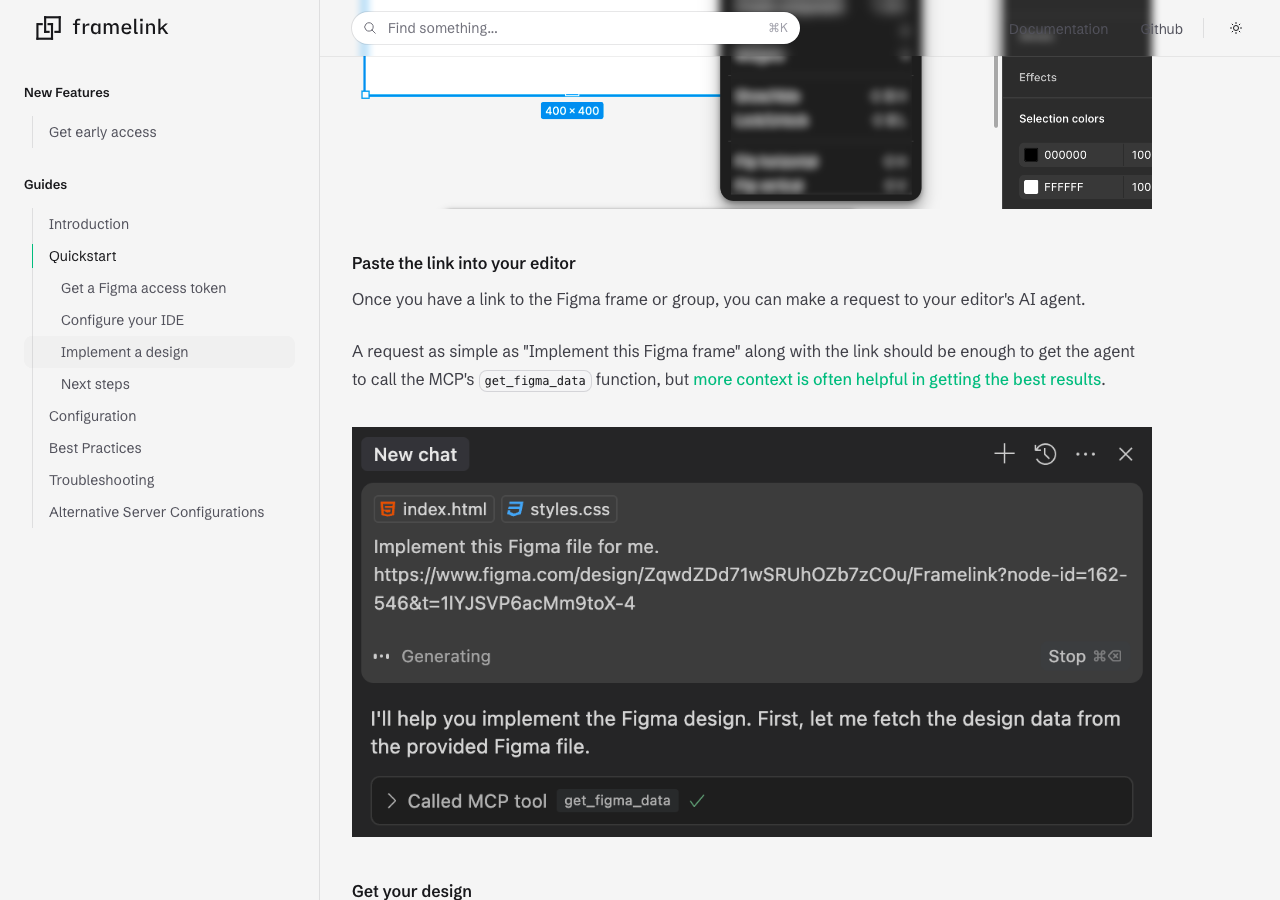Start a new chat using the plus icon
This screenshot has height=900, width=1280.
point(1004,453)
